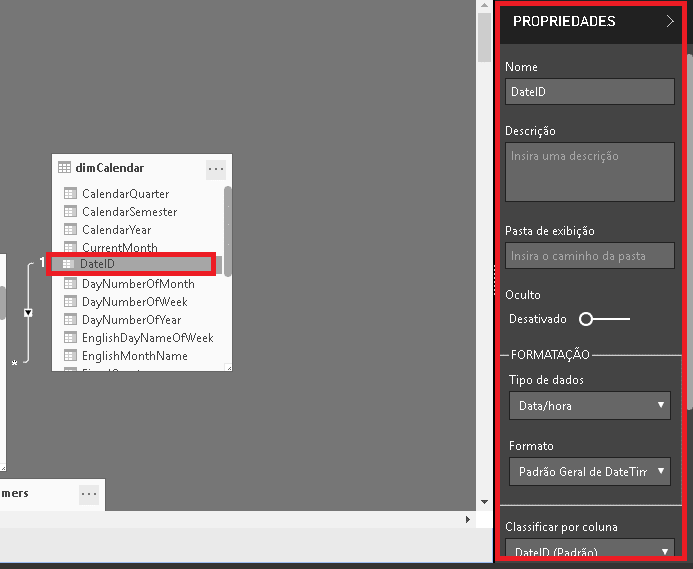Click the CalendarQuarter column icon

[x=70, y=193]
